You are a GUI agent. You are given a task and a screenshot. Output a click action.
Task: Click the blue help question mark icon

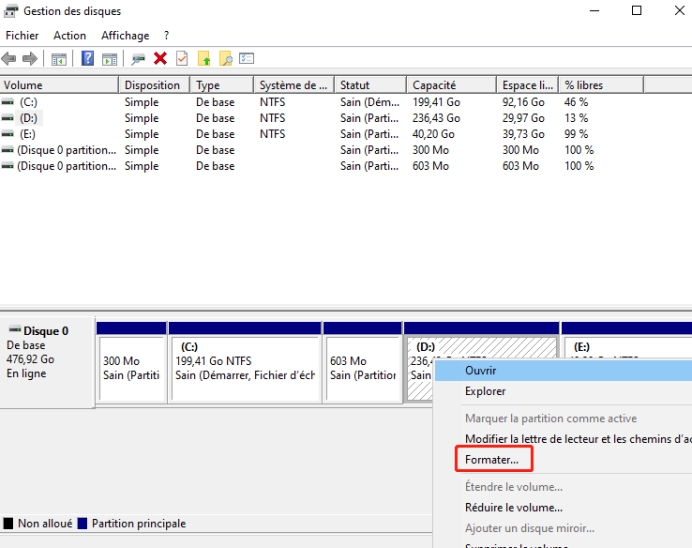pyautogui.click(x=88, y=59)
